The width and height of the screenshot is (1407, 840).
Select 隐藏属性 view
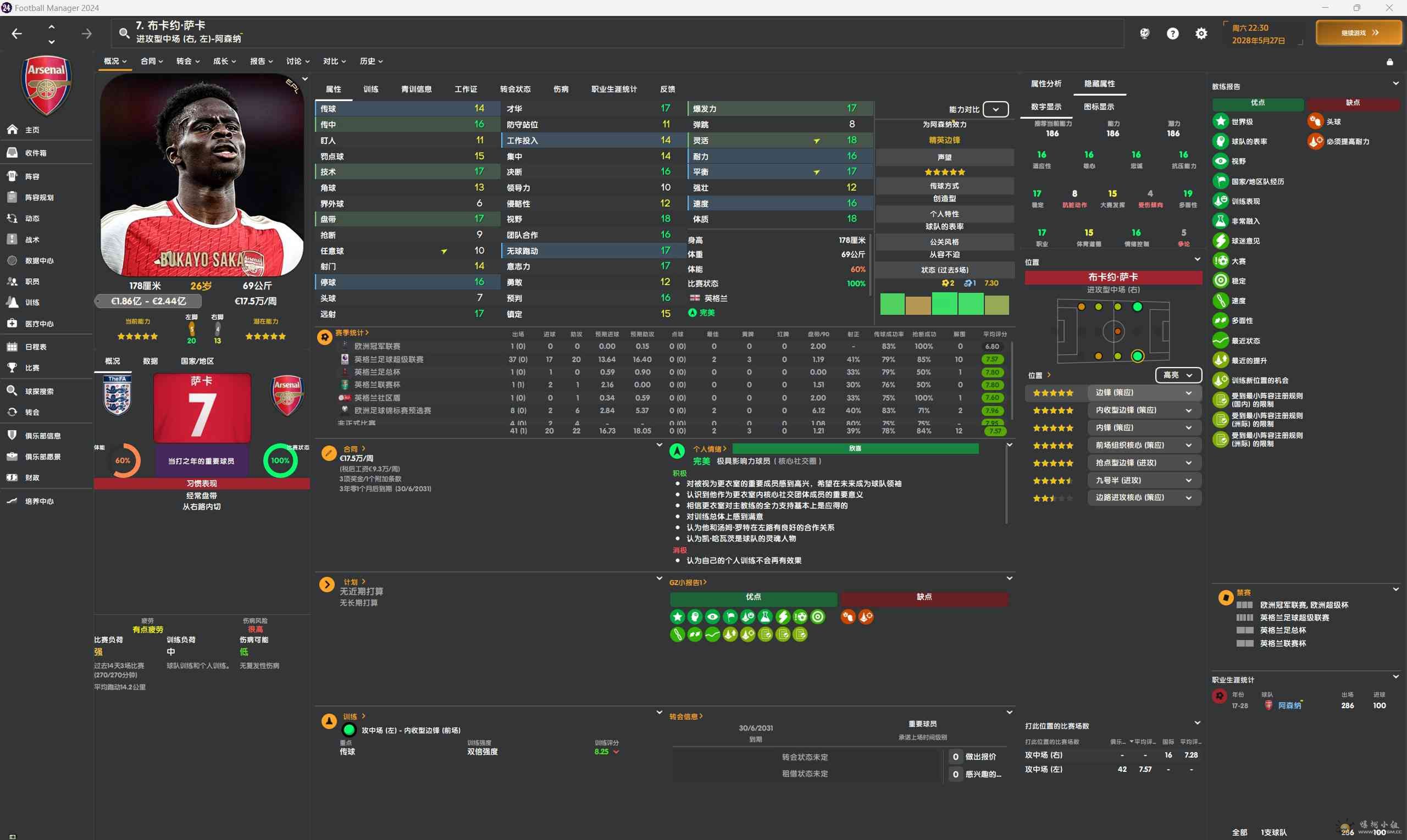(1099, 84)
